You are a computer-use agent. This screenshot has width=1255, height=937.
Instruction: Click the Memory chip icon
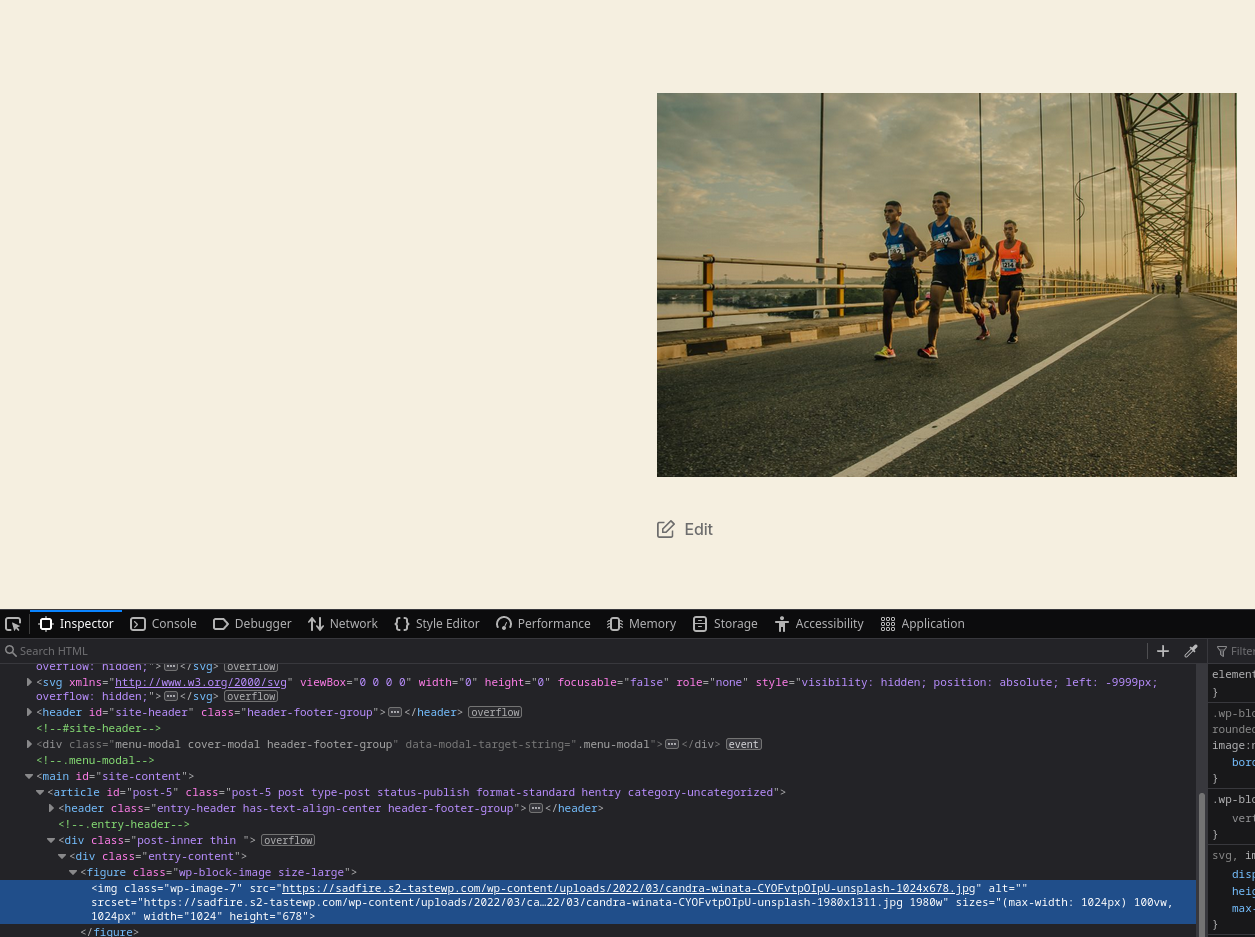coord(615,624)
